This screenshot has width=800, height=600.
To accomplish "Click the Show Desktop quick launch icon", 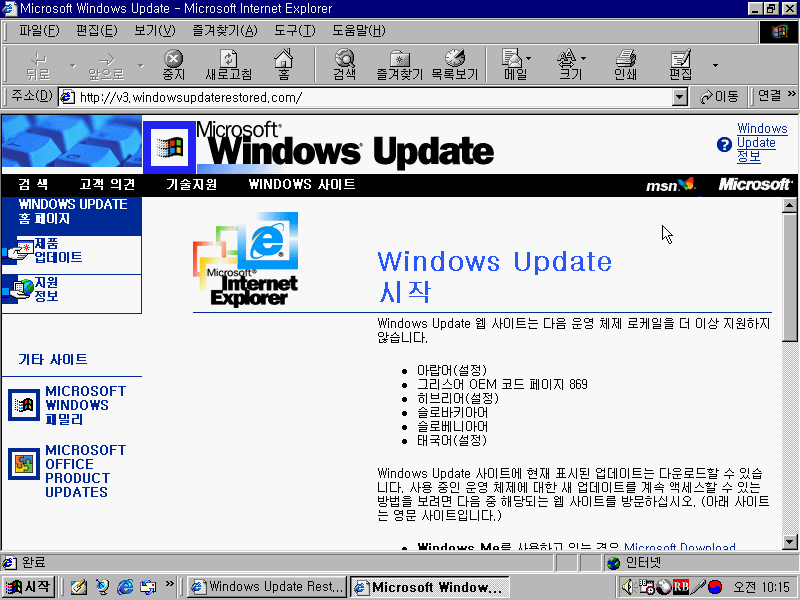I will click(79, 587).
